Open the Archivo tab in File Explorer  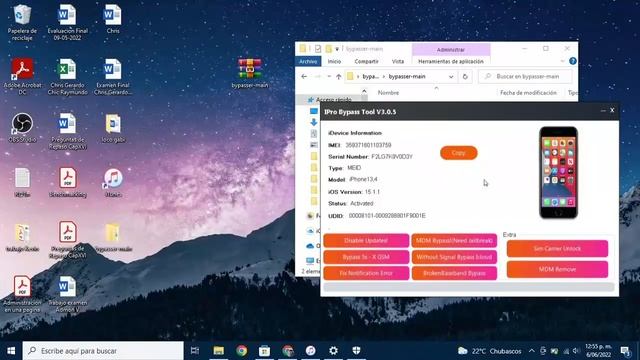(x=308, y=61)
